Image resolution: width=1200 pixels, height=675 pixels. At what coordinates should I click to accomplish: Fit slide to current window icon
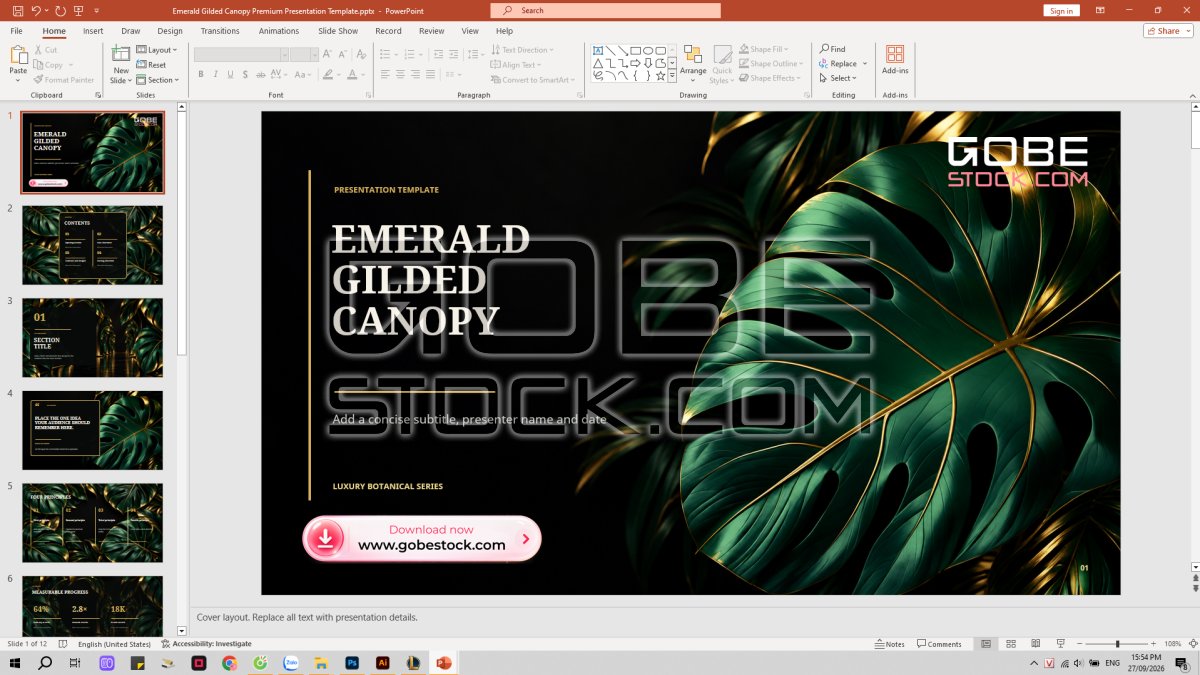coord(1192,644)
